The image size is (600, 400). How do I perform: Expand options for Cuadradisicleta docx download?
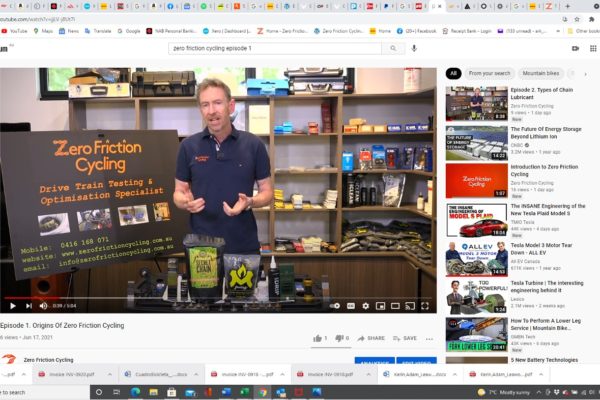coord(196,374)
